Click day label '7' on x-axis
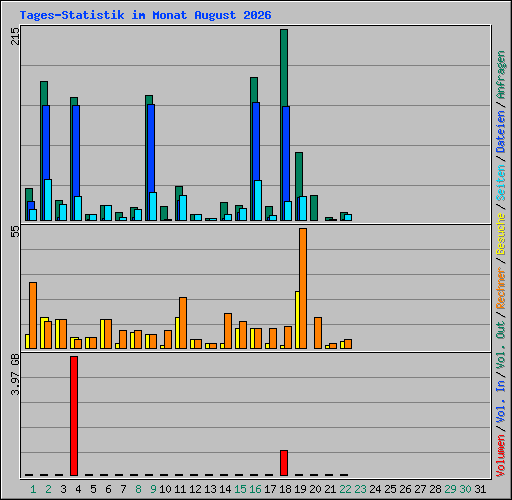Viewport: 512px width, 500px height. point(123,489)
